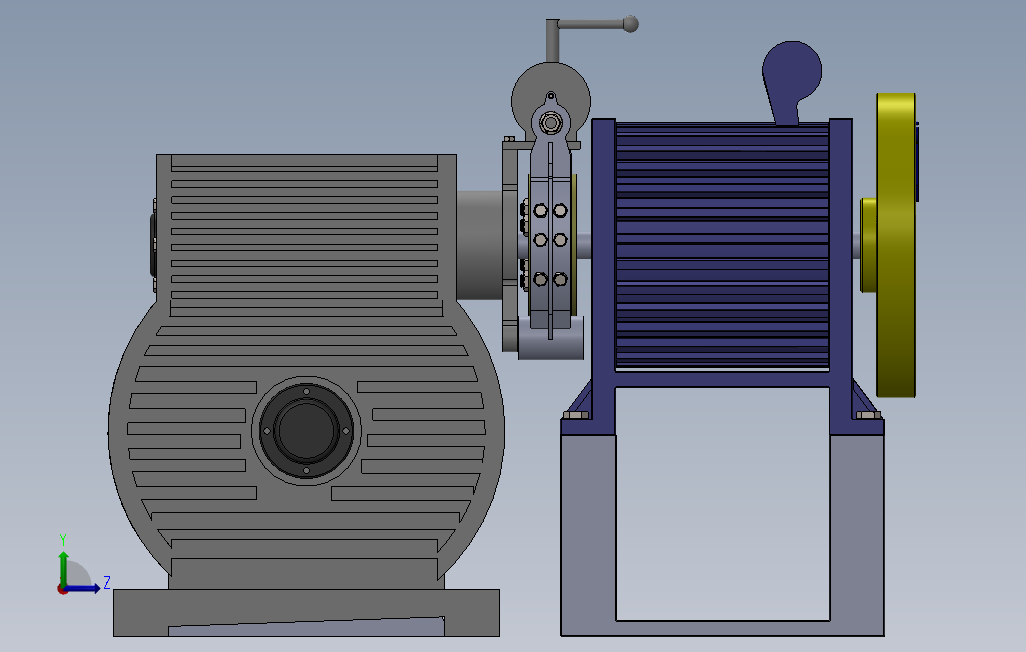Select the red origin ball of the coordinate triad
Viewport: 1026px width, 652px height.
pyautogui.click(x=62, y=590)
